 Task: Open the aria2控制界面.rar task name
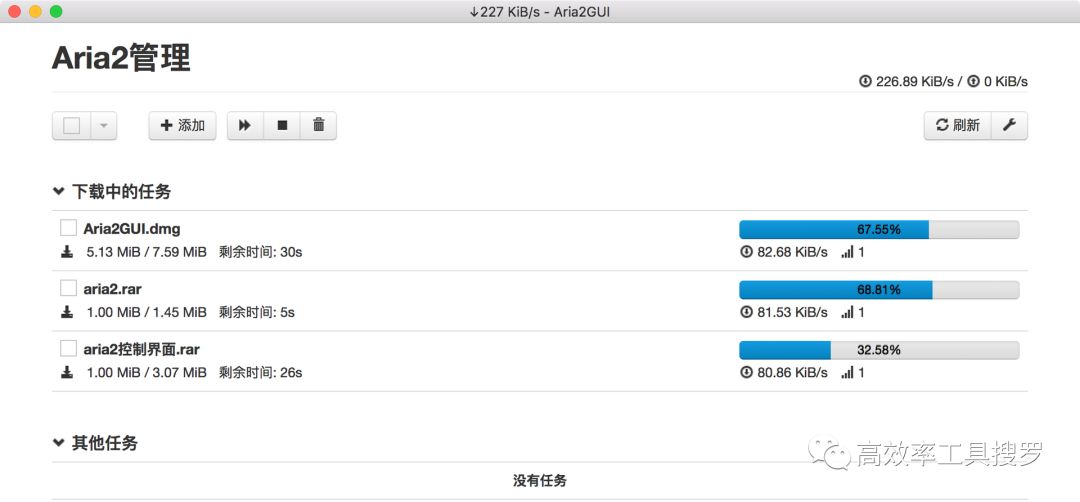(141, 349)
